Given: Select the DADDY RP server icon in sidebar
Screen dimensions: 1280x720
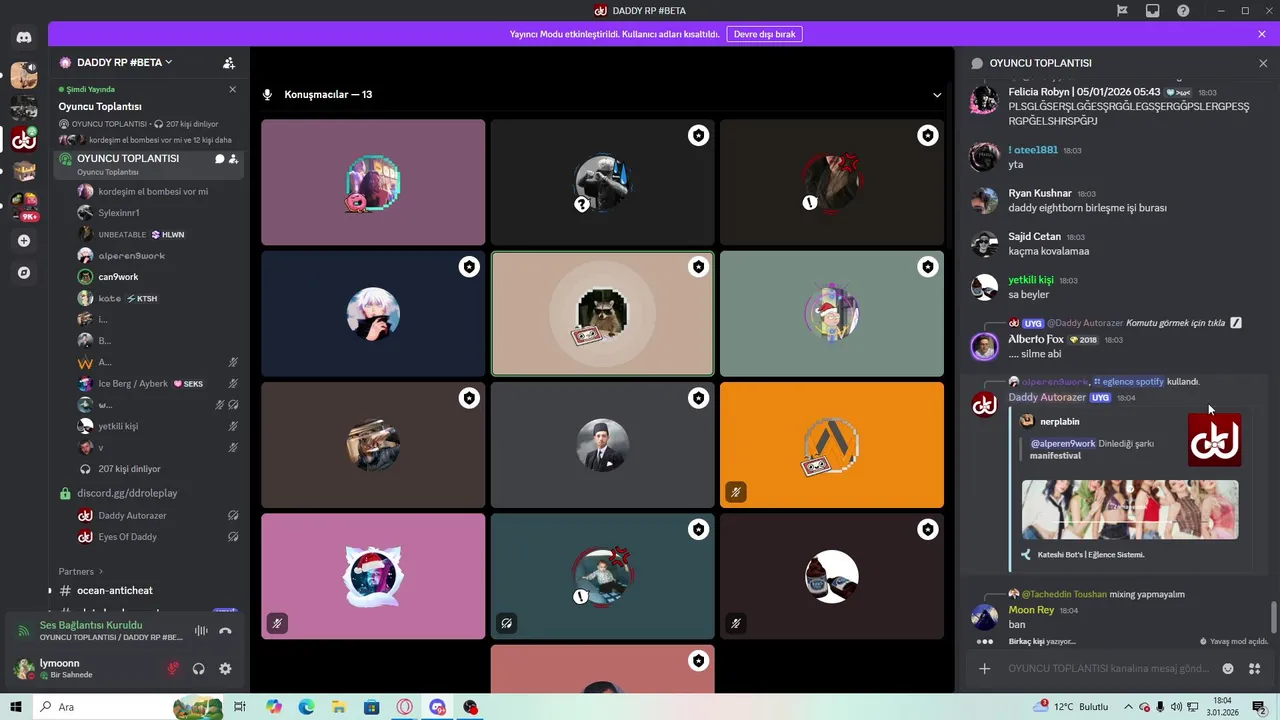Looking at the screenshot, I should pyautogui.click(x=24, y=139).
